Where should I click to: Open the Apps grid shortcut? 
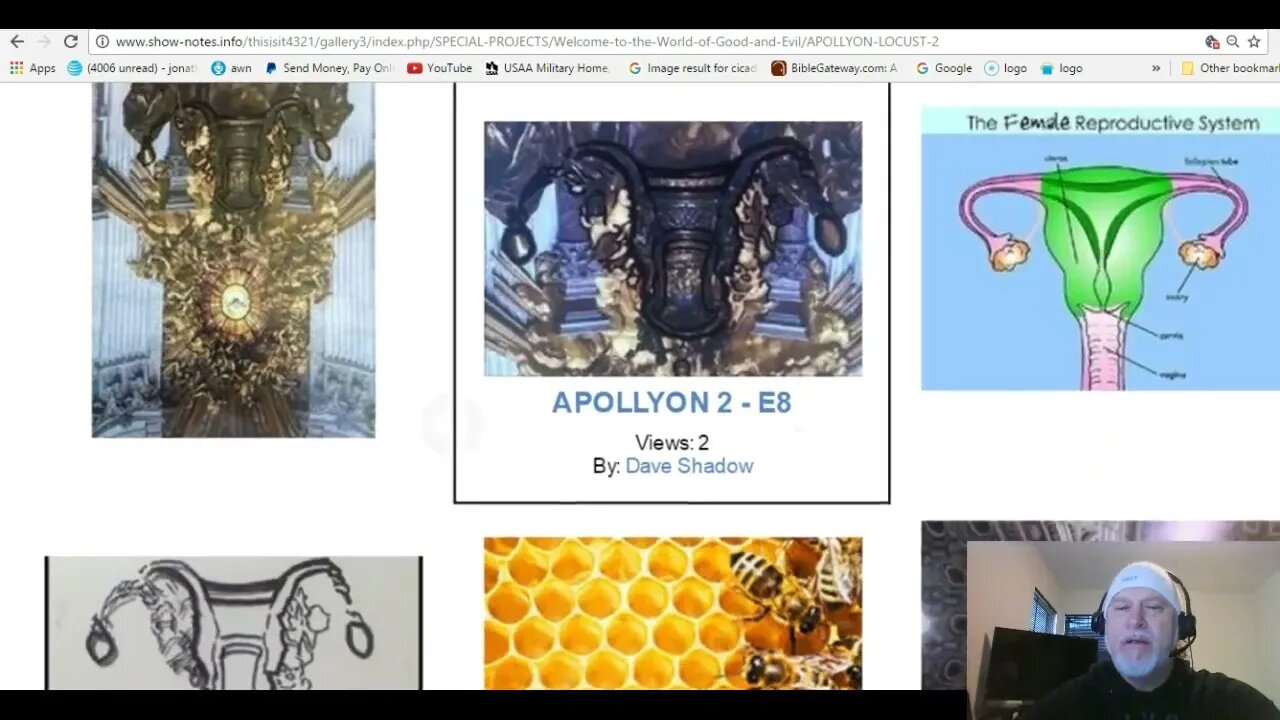32,68
